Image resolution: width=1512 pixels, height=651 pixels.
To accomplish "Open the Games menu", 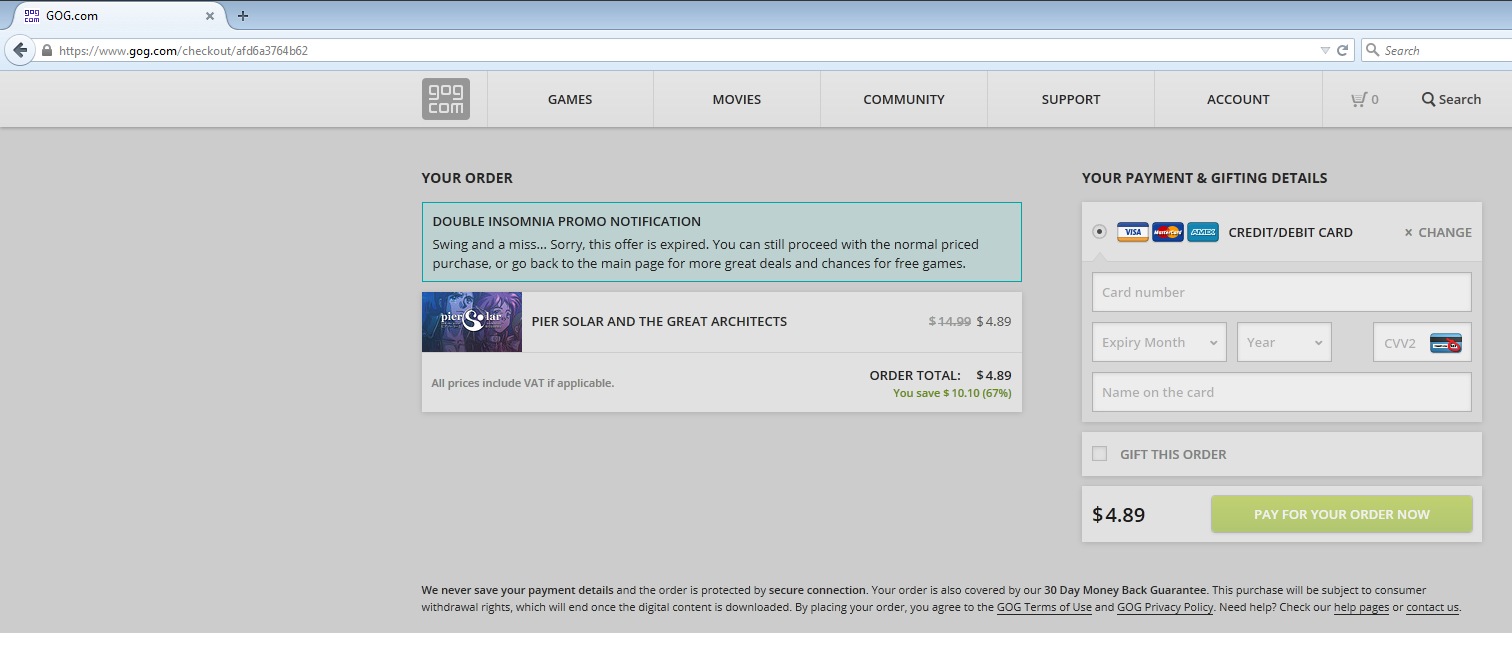I will click(x=570, y=99).
